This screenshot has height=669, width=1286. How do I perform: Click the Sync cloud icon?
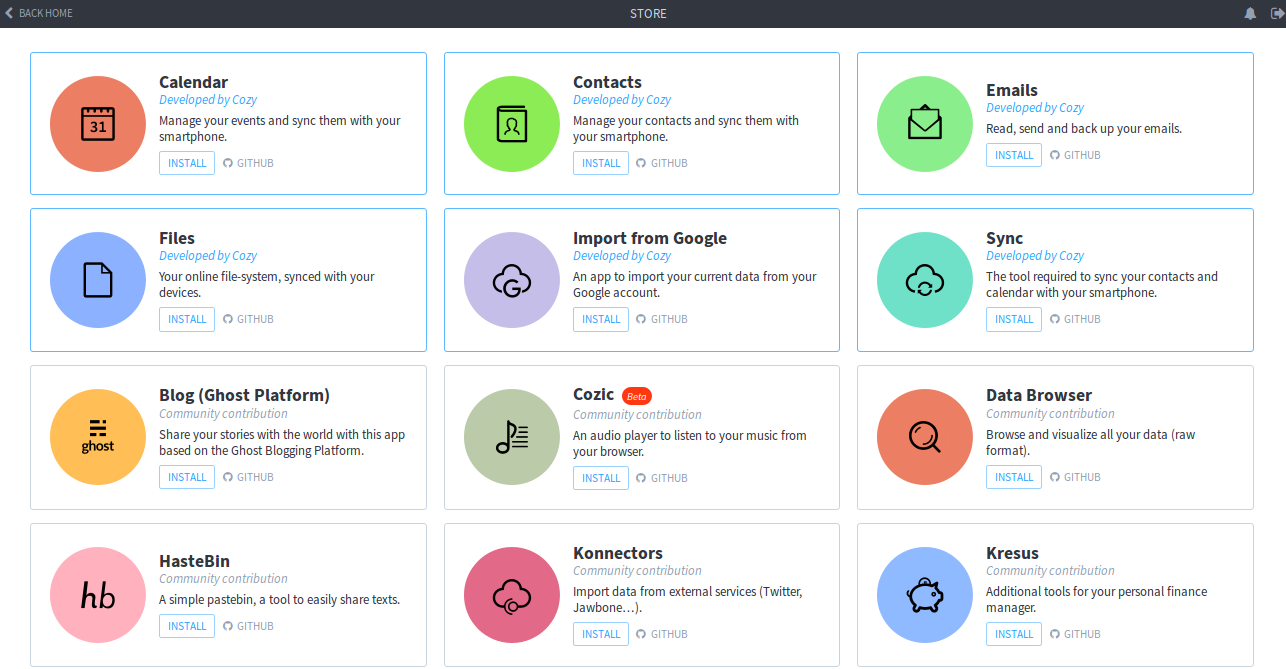click(925, 280)
